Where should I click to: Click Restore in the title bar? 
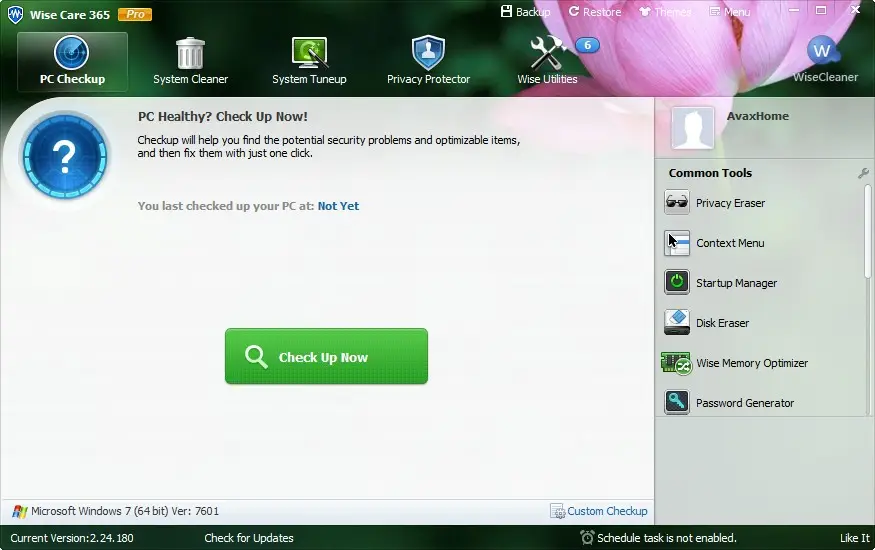(595, 11)
